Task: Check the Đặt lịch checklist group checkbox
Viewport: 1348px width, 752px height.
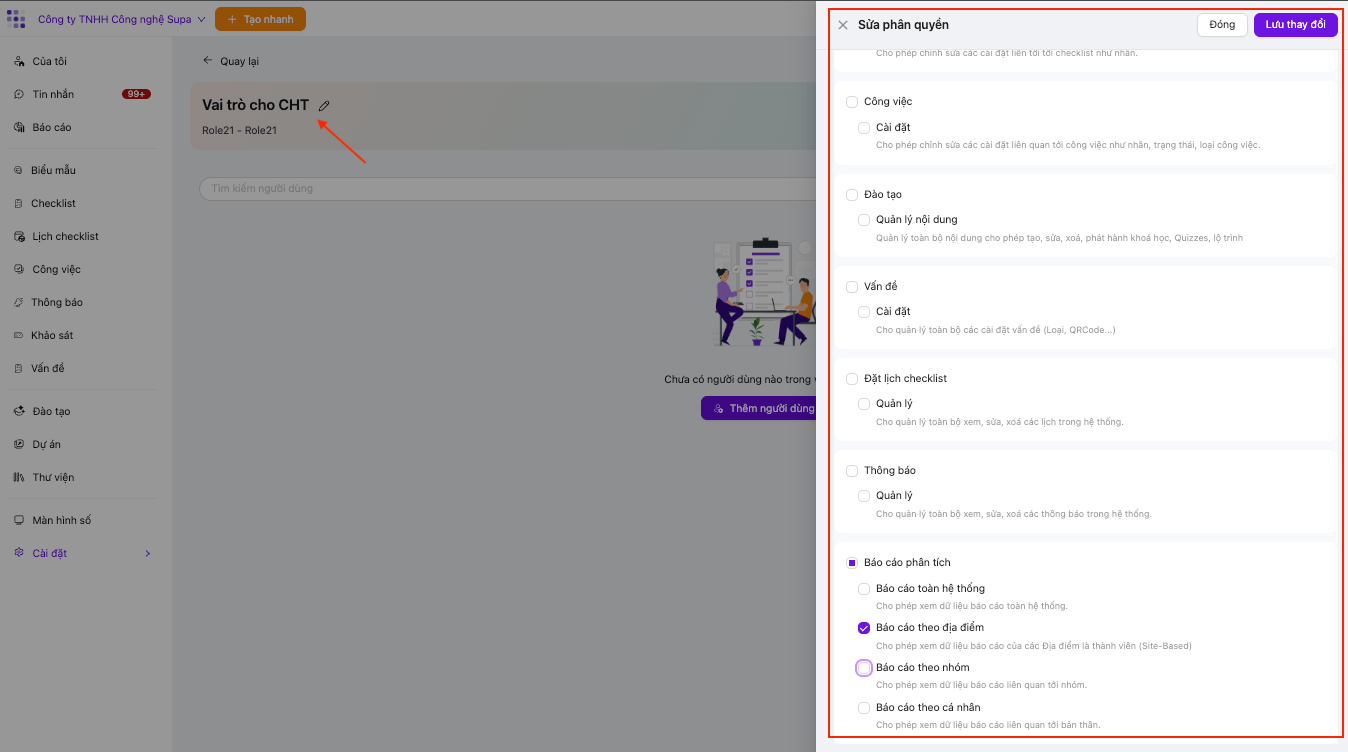Action: click(852, 379)
